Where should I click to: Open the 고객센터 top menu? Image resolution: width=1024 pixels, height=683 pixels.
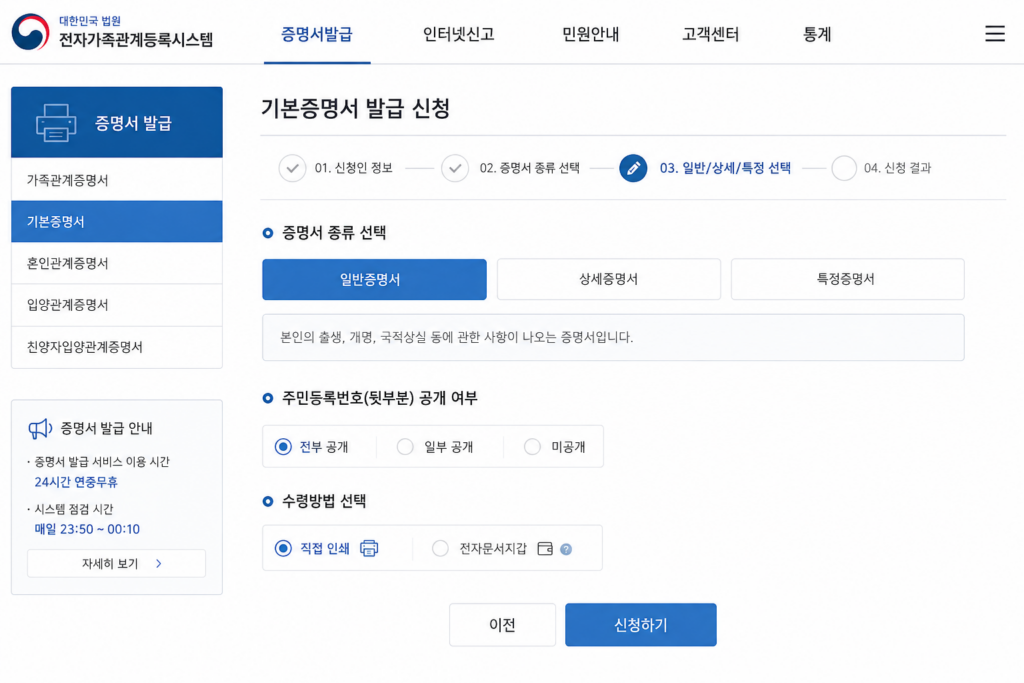pyautogui.click(x=711, y=34)
